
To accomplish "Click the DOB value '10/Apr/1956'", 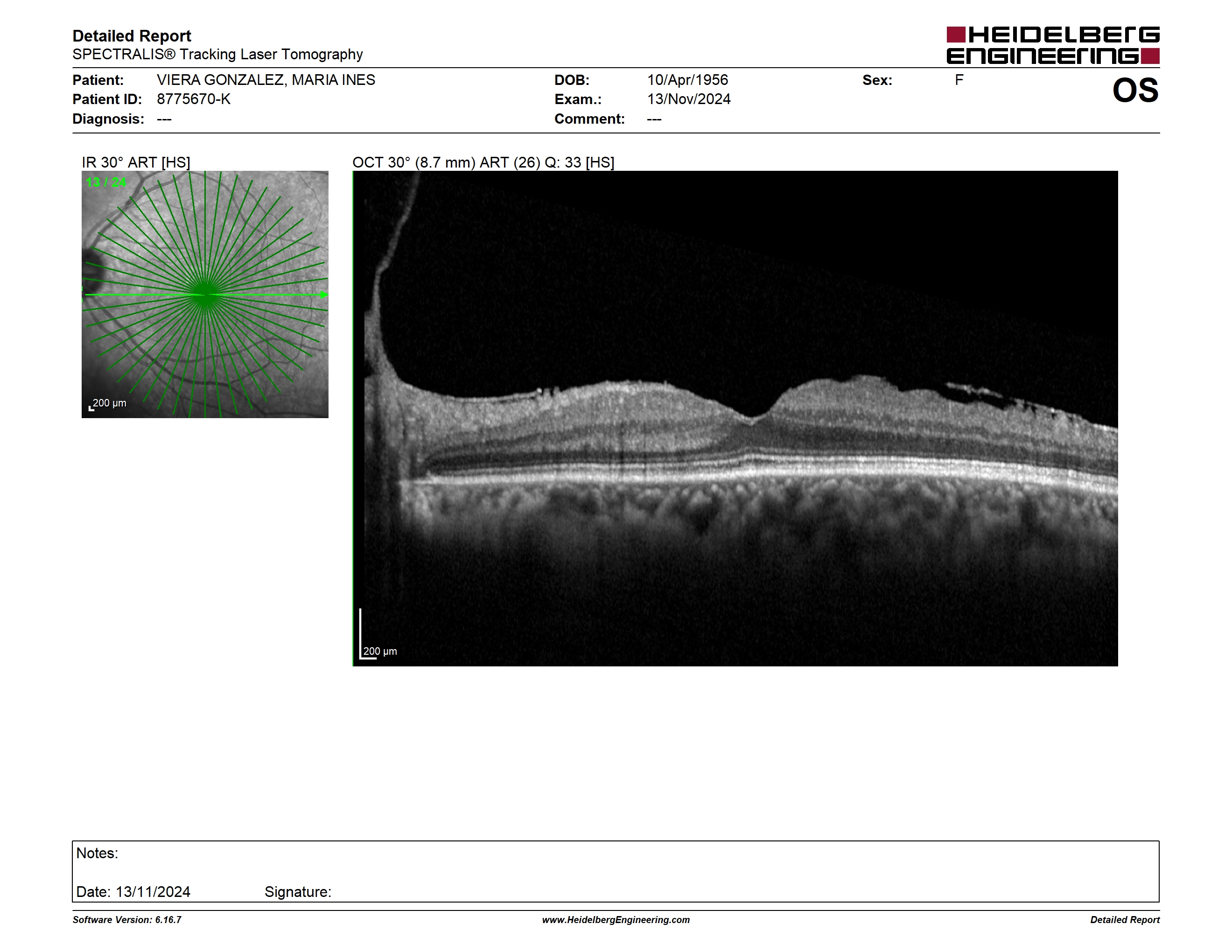I will (687, 80).
